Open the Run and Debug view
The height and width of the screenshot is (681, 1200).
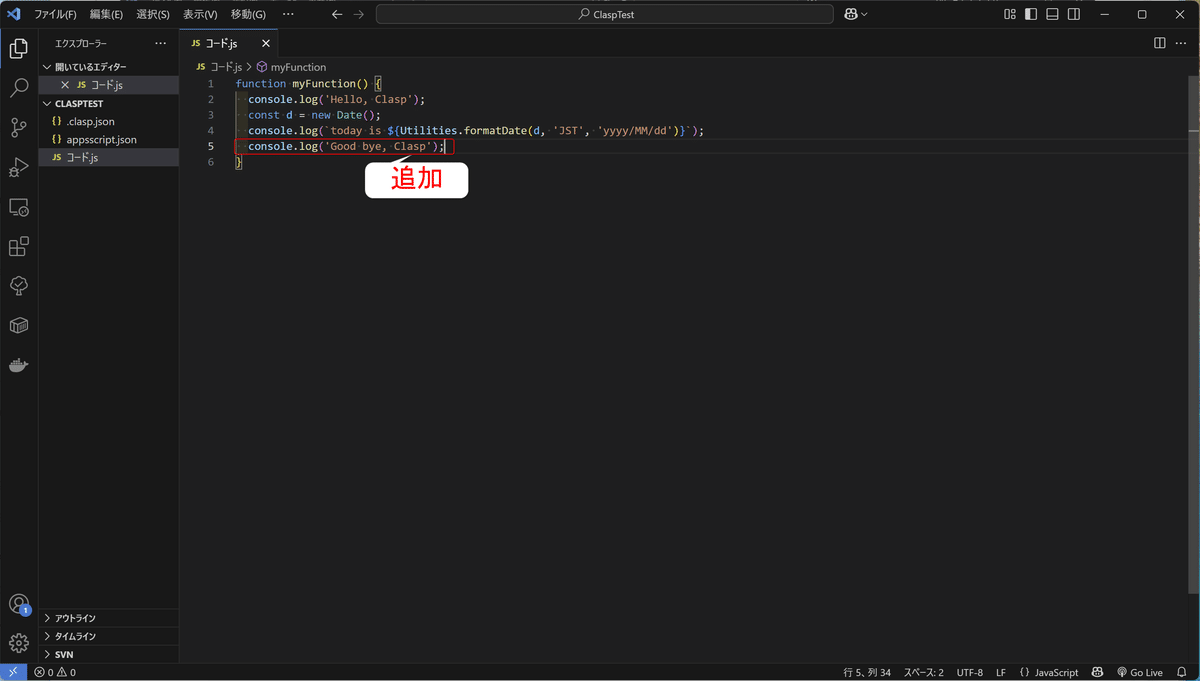(18, 167)
